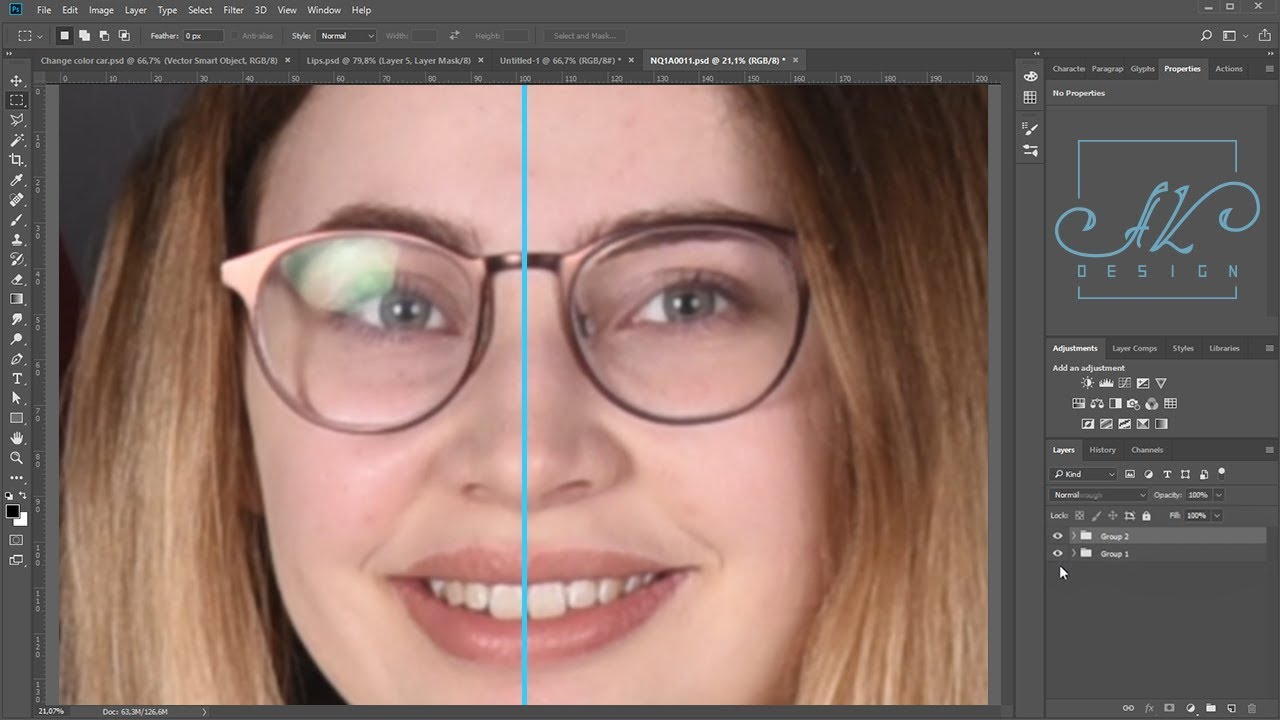Add a Color Balance adjustment
Screen dimensions: 1280x720
[1097, 404]
